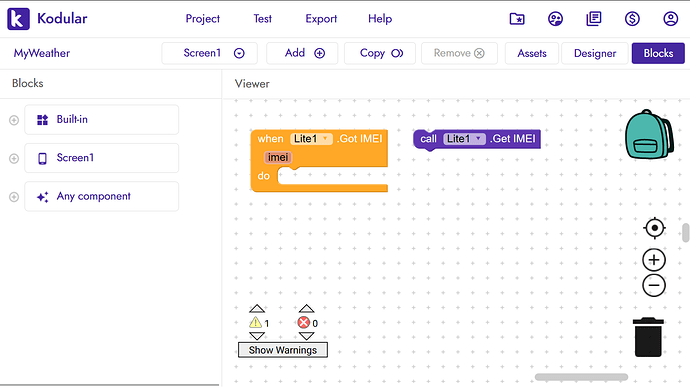The image size is (690, 388).
Task: Center workspace with the target icon
Action: (x=654, y=228)
